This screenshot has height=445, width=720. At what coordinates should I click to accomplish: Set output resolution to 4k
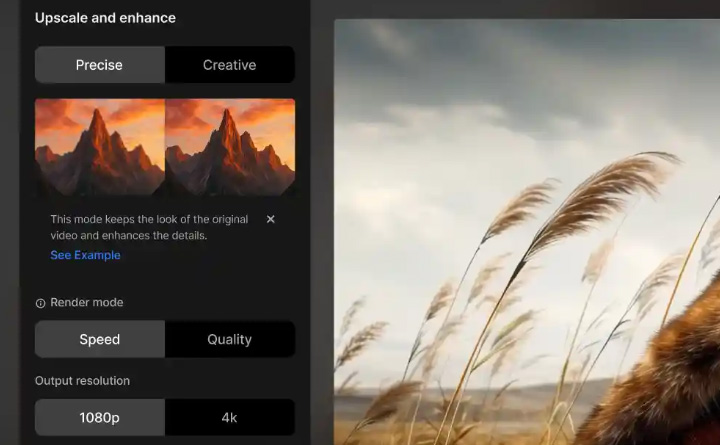230,417
